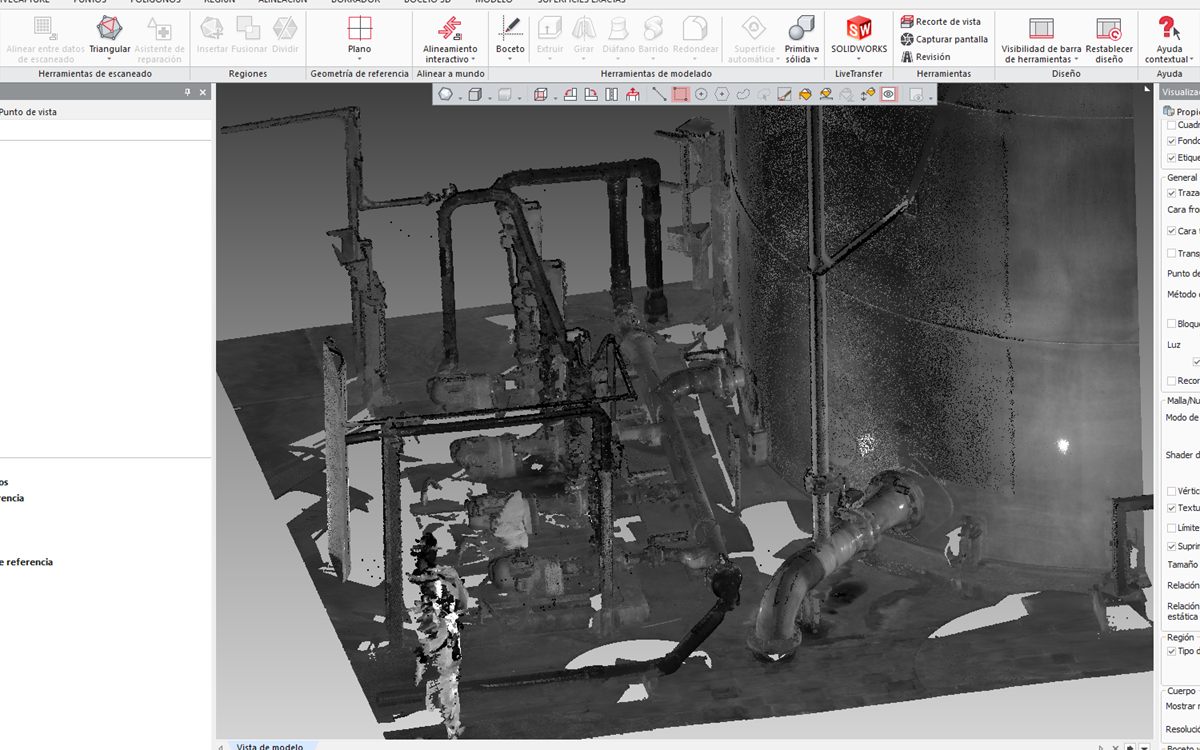Select the Boceto sketch tool
1200x750 pixels.
(x=510, y=34)
